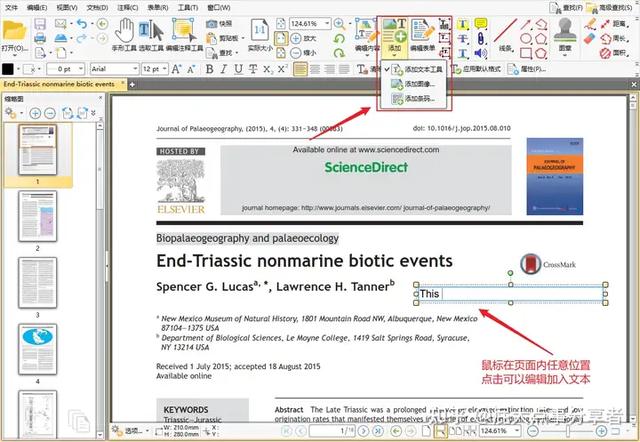The image size is (640, 442).
Task: Select the highlight text tool
Action: pos(462,24)
